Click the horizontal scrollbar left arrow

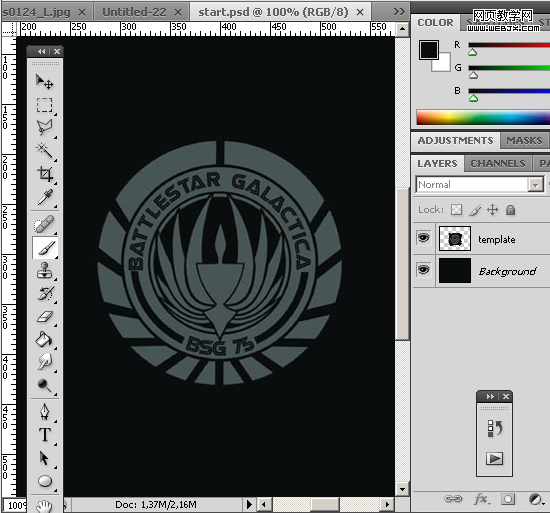tap(264, 505)
